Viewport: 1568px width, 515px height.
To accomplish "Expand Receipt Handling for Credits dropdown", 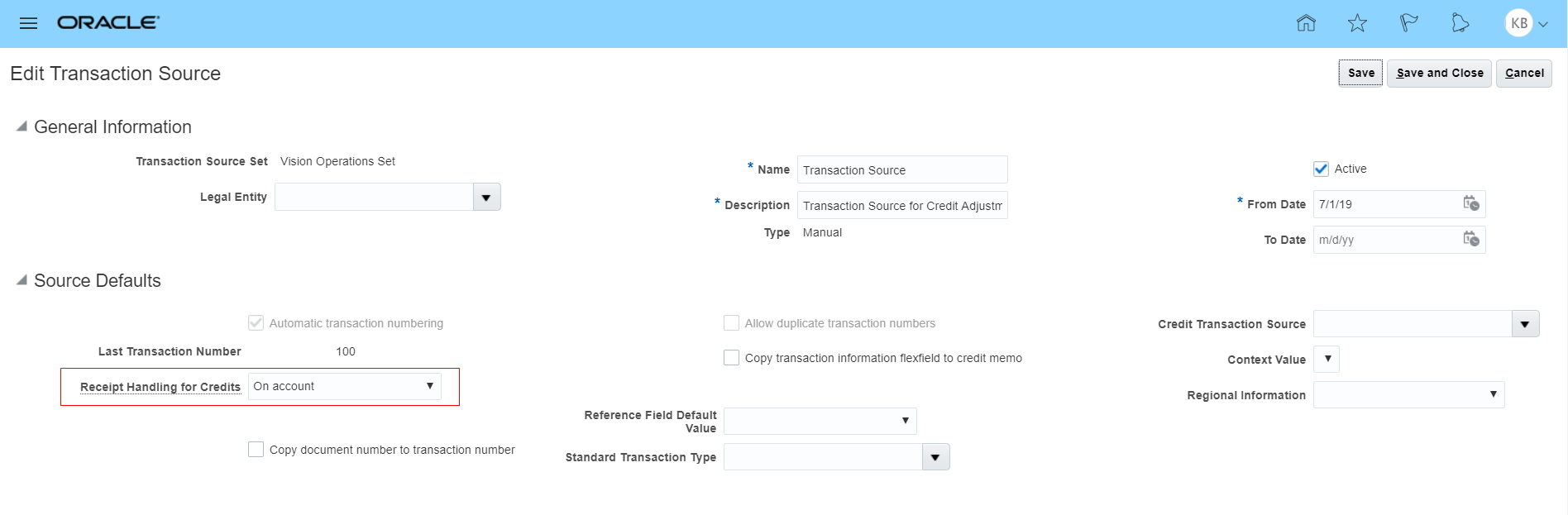I will point(429,386).
